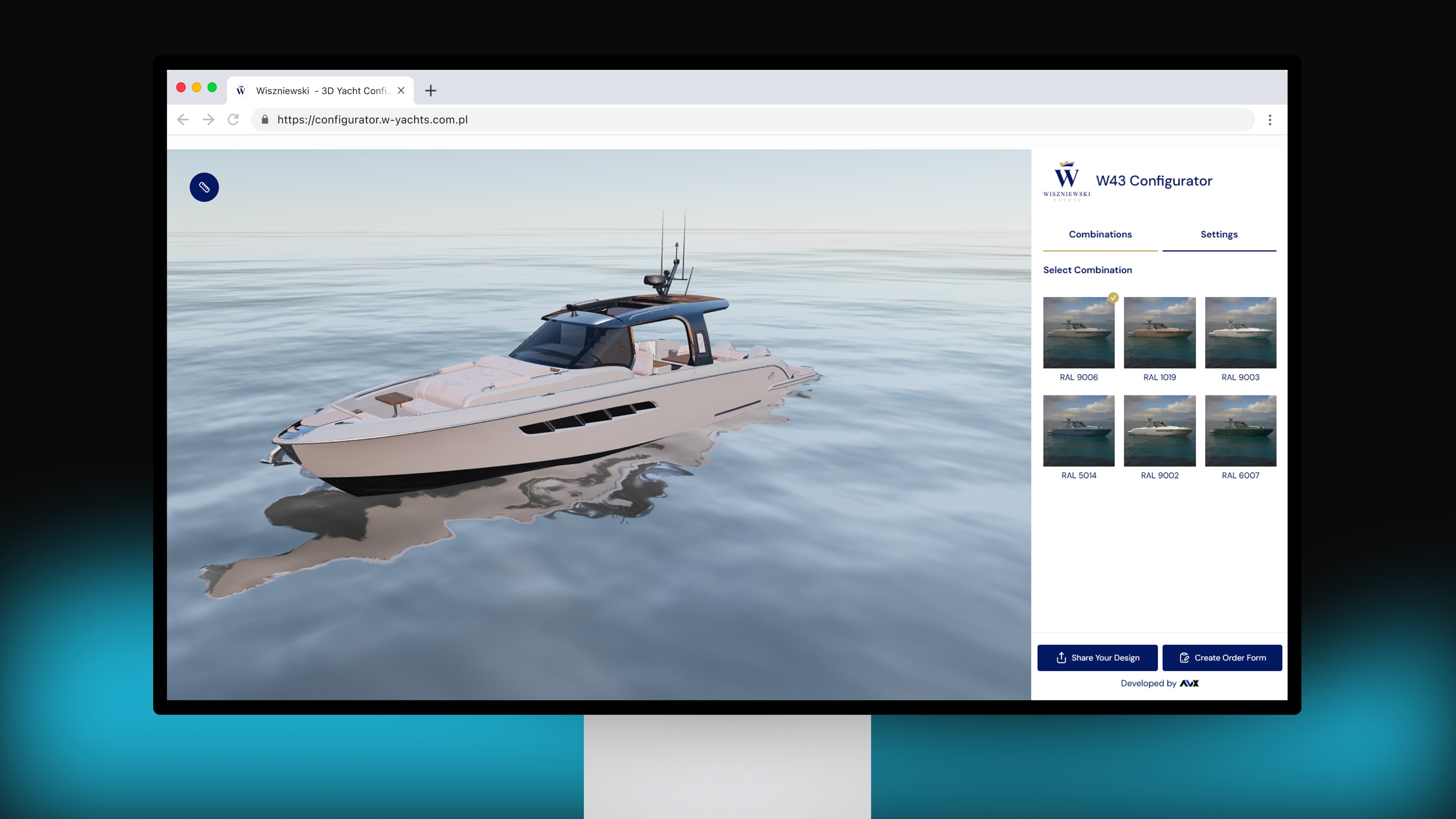Choose the RAL 9003 white combination
This screenshot has height=819, width=1456.
click(1240, 333)
